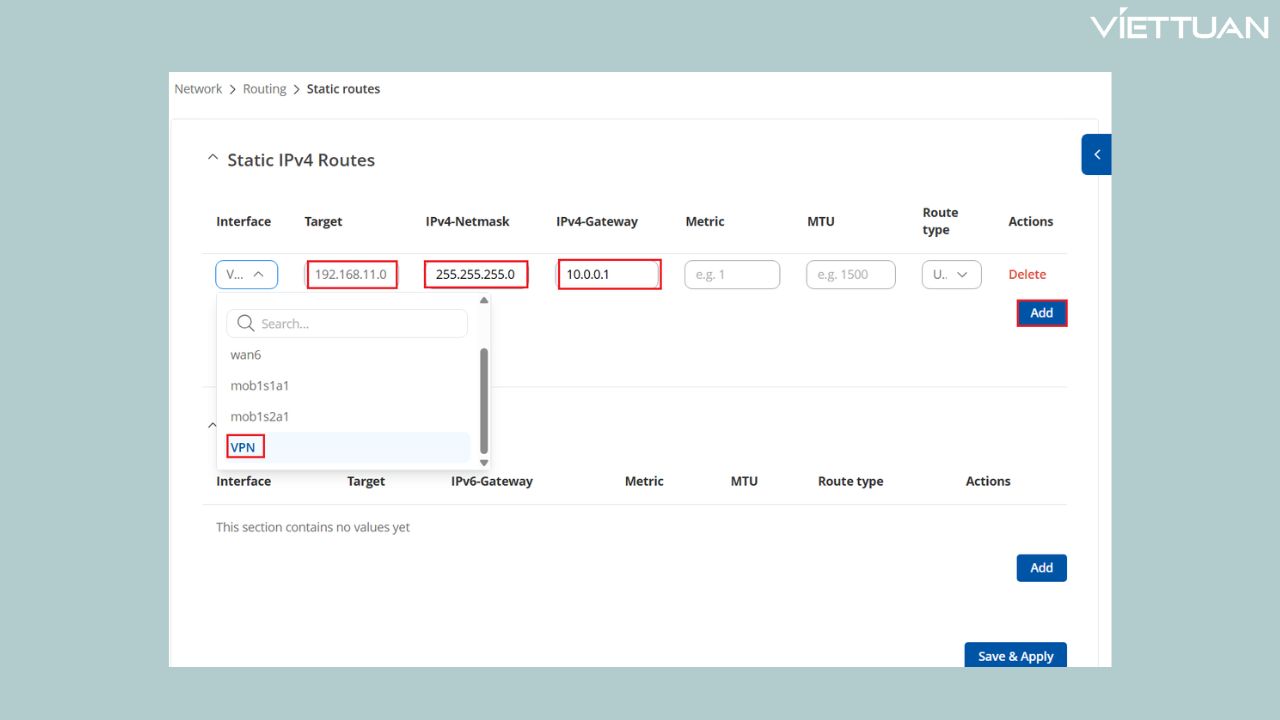Click the IPv4-Gateway field with 10.0.0.1
1280x720 pixels.
(x=608, y=274)
